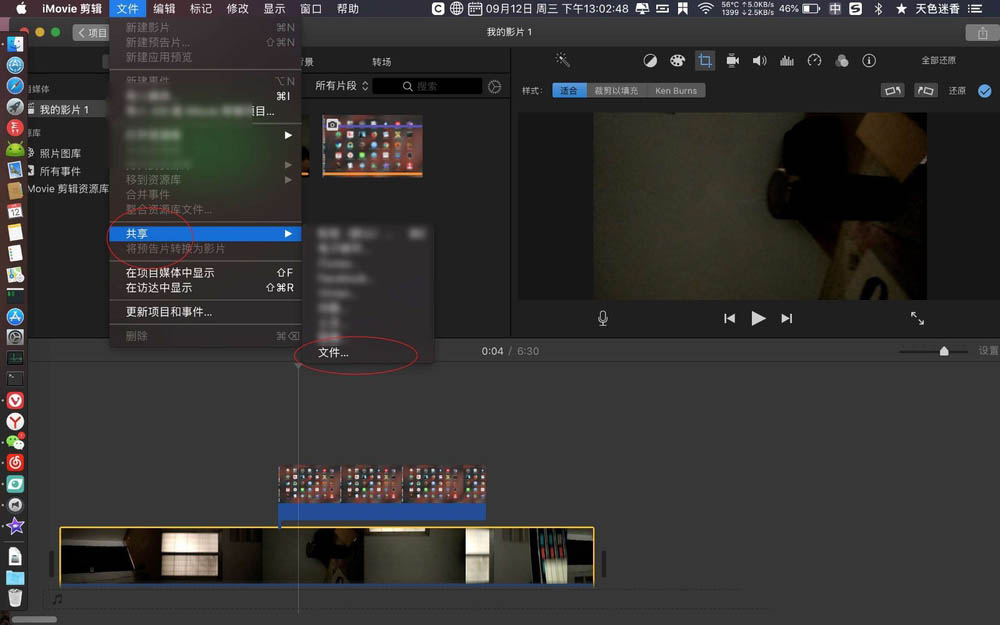Image resolution: width=1000 pixels, height=625 pixels.
Task: Open the 标记 menu
Action: (201, 8)
